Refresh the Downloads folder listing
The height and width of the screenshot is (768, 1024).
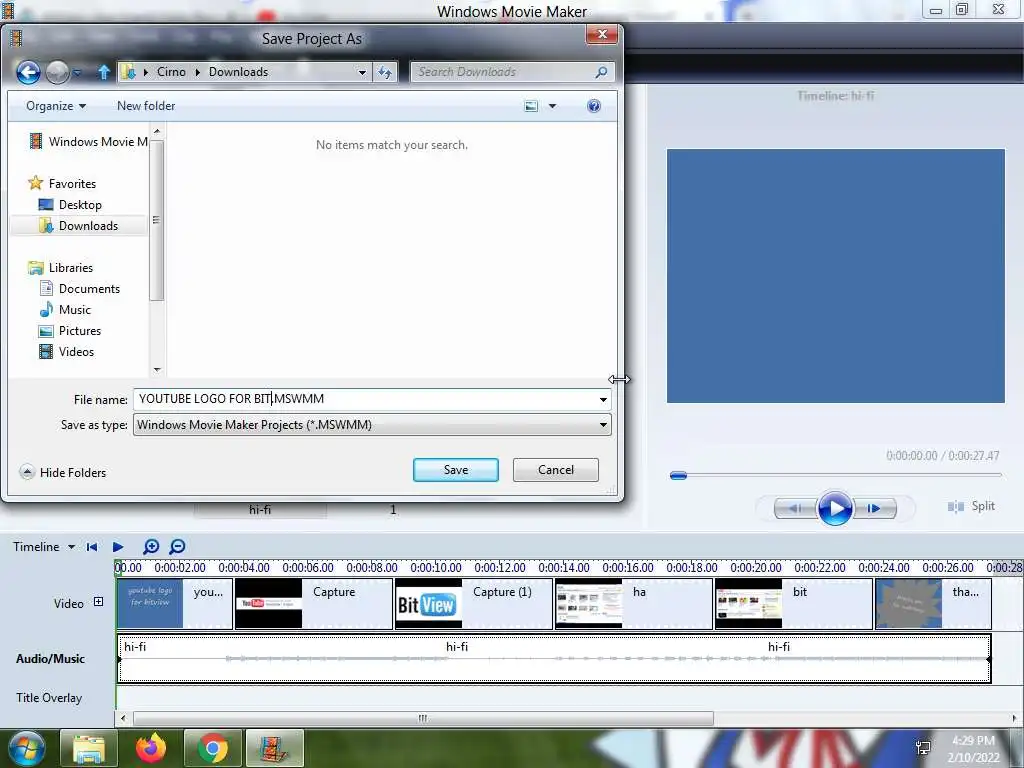point(385,72)
